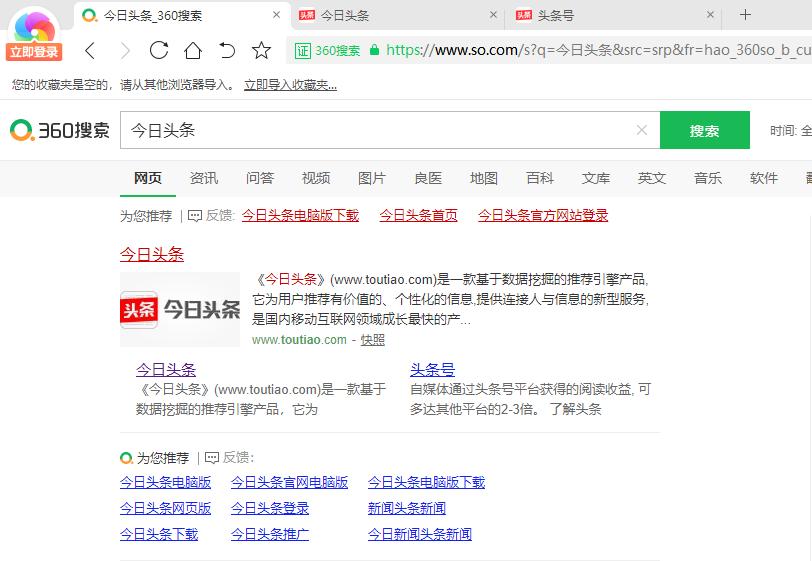Click related search 今日新闻头条新闻

pos(419,534)
